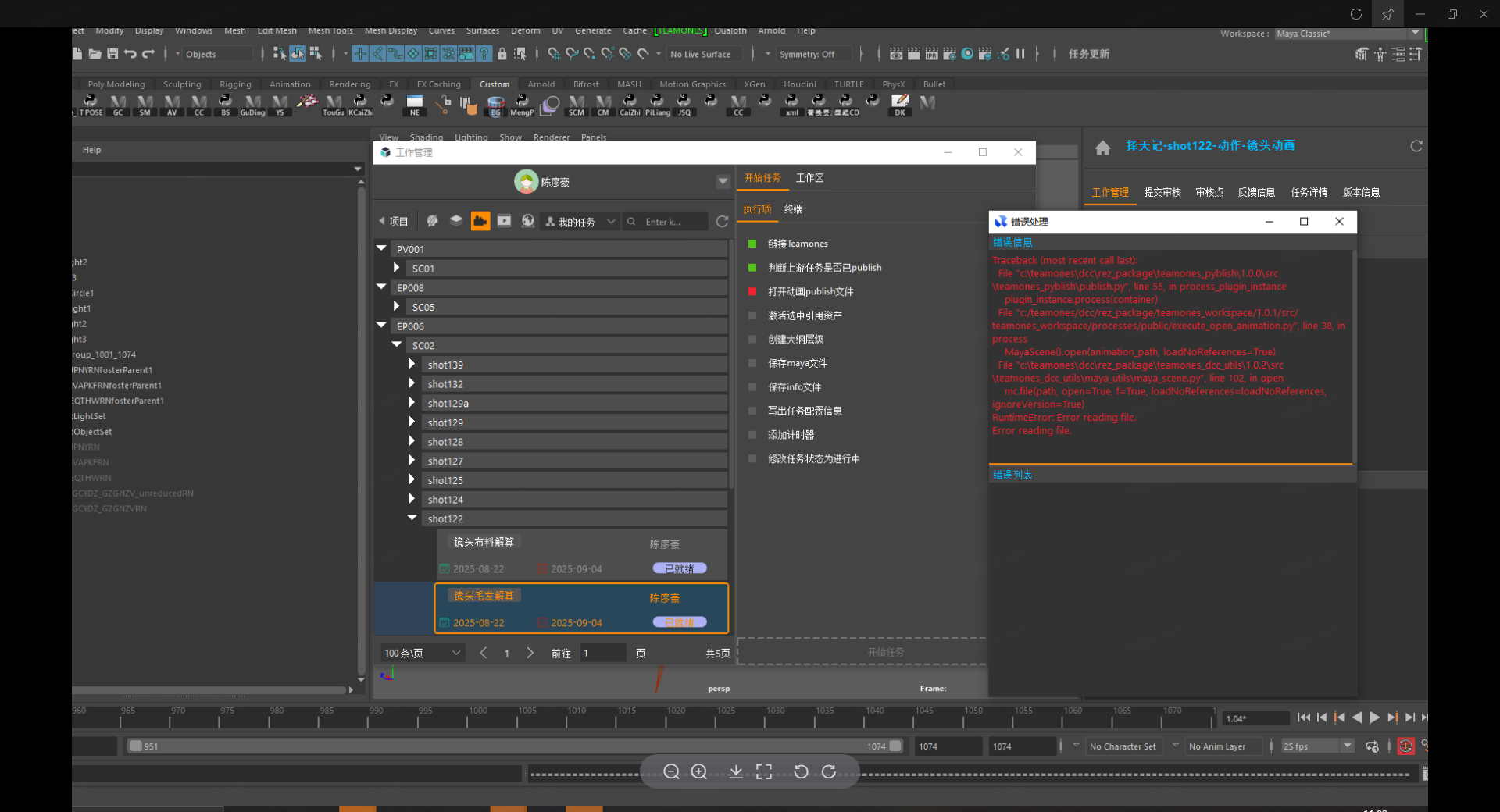The height and width of the screenshot is (812, 1500).
Task: Collapse the EP006 tree node
Action: (x=381, y=326)
